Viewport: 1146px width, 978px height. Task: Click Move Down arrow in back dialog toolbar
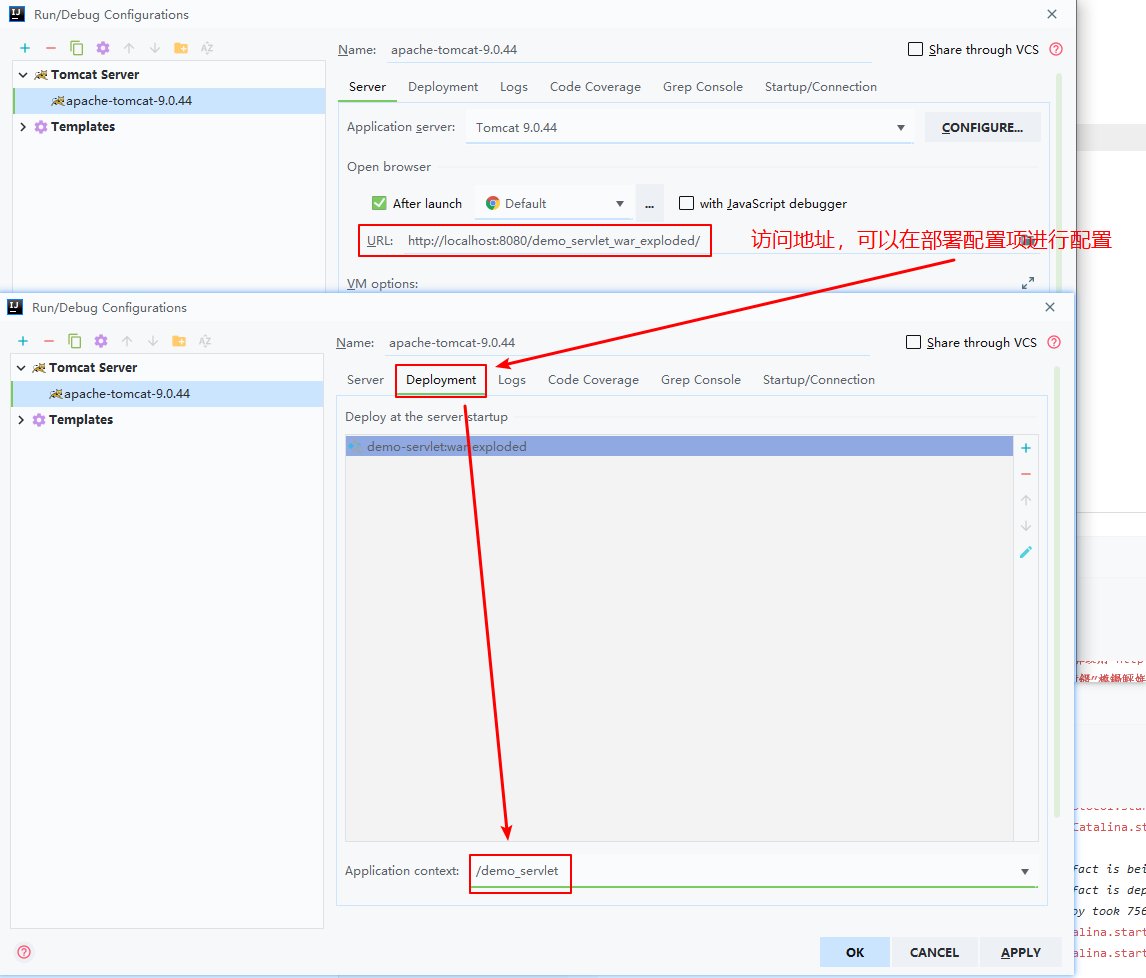pos(155,48)
